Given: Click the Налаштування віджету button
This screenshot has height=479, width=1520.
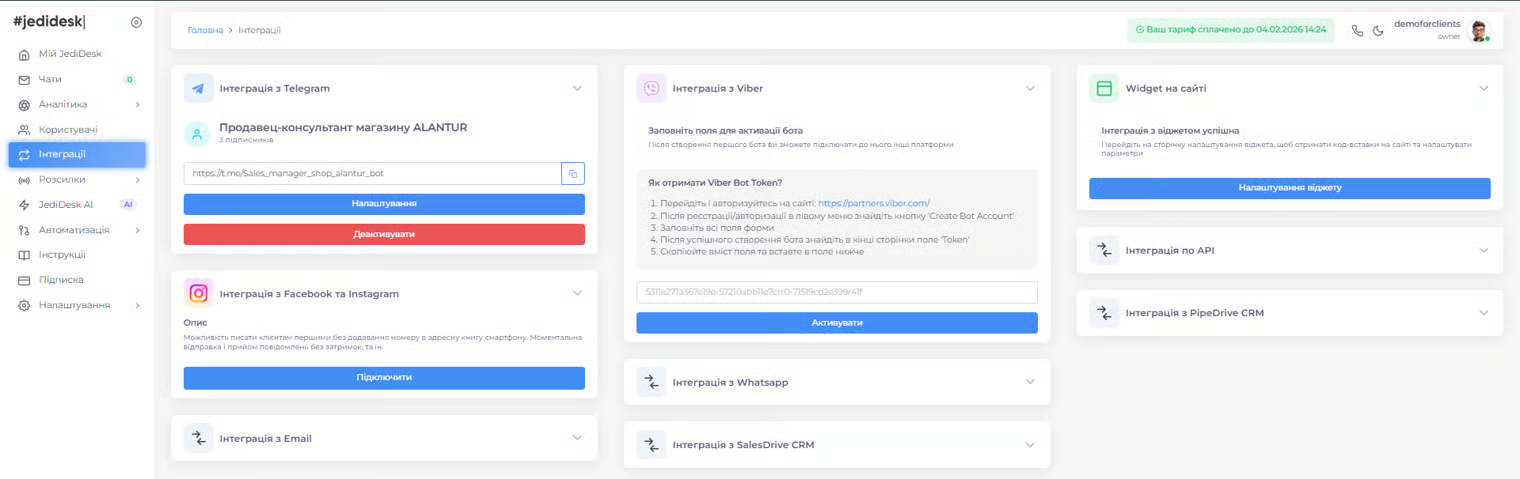Looking at the screenshot, I should point(1289,188).
